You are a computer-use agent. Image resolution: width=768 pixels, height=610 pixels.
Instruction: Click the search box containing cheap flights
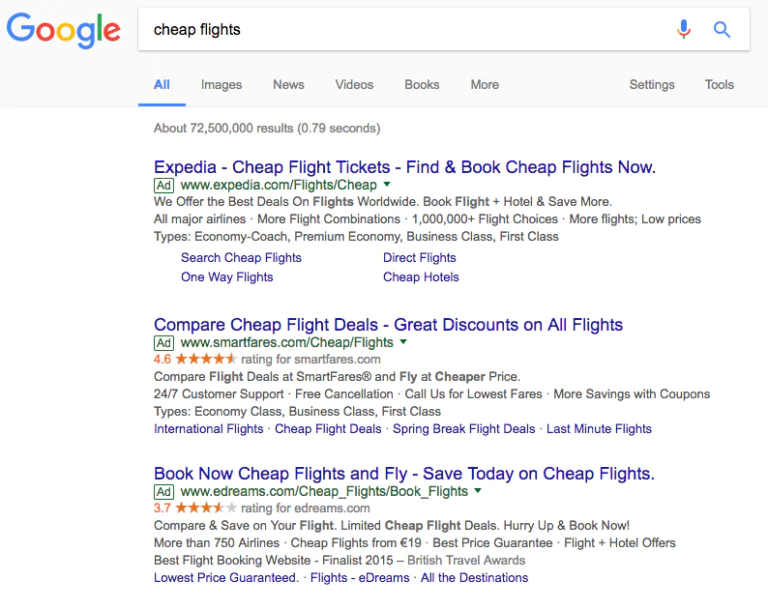click(x=400, y=30)
